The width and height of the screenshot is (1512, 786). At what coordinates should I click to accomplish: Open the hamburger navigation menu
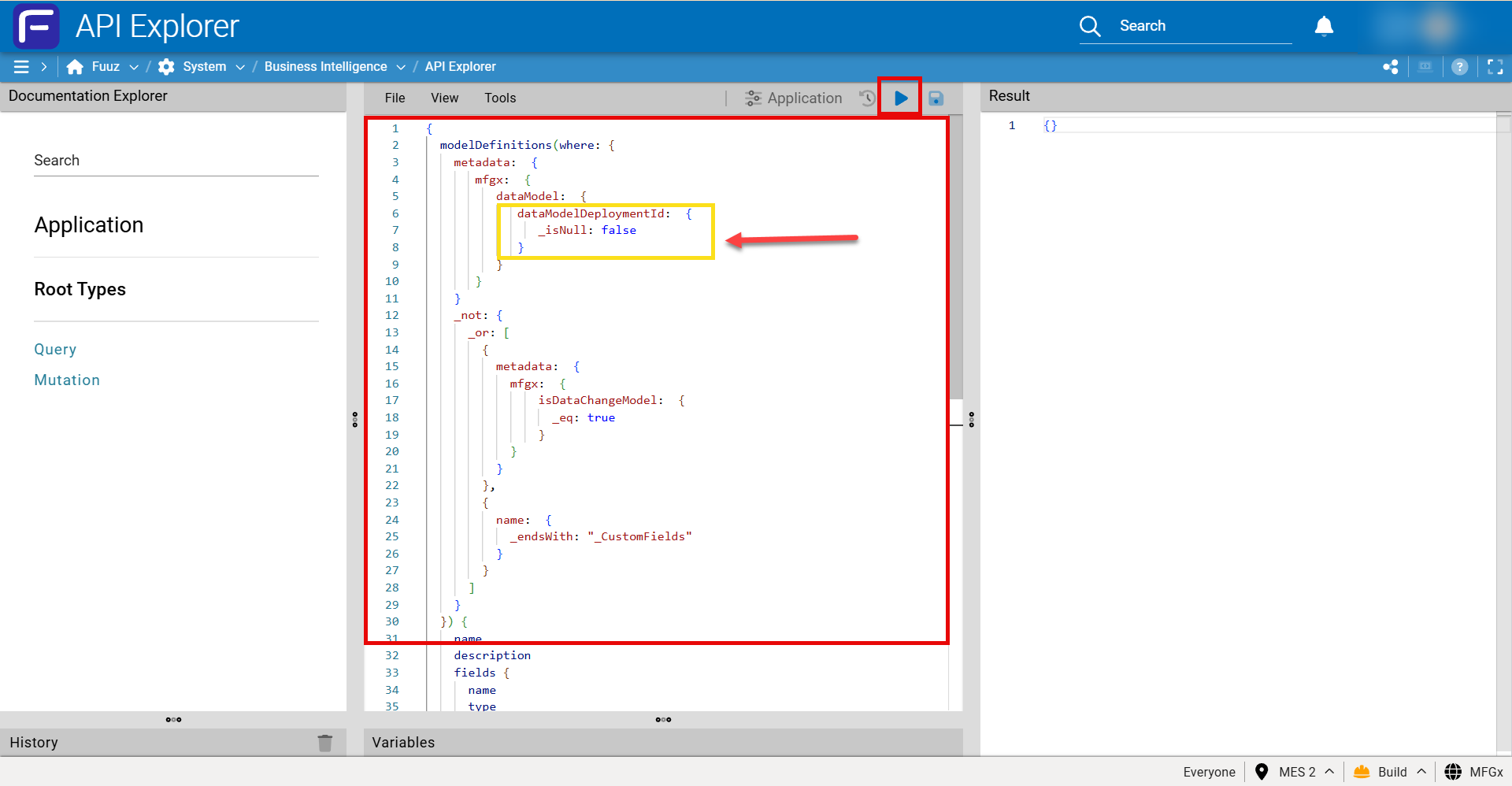pyautogui.click(x=21, y=68)
